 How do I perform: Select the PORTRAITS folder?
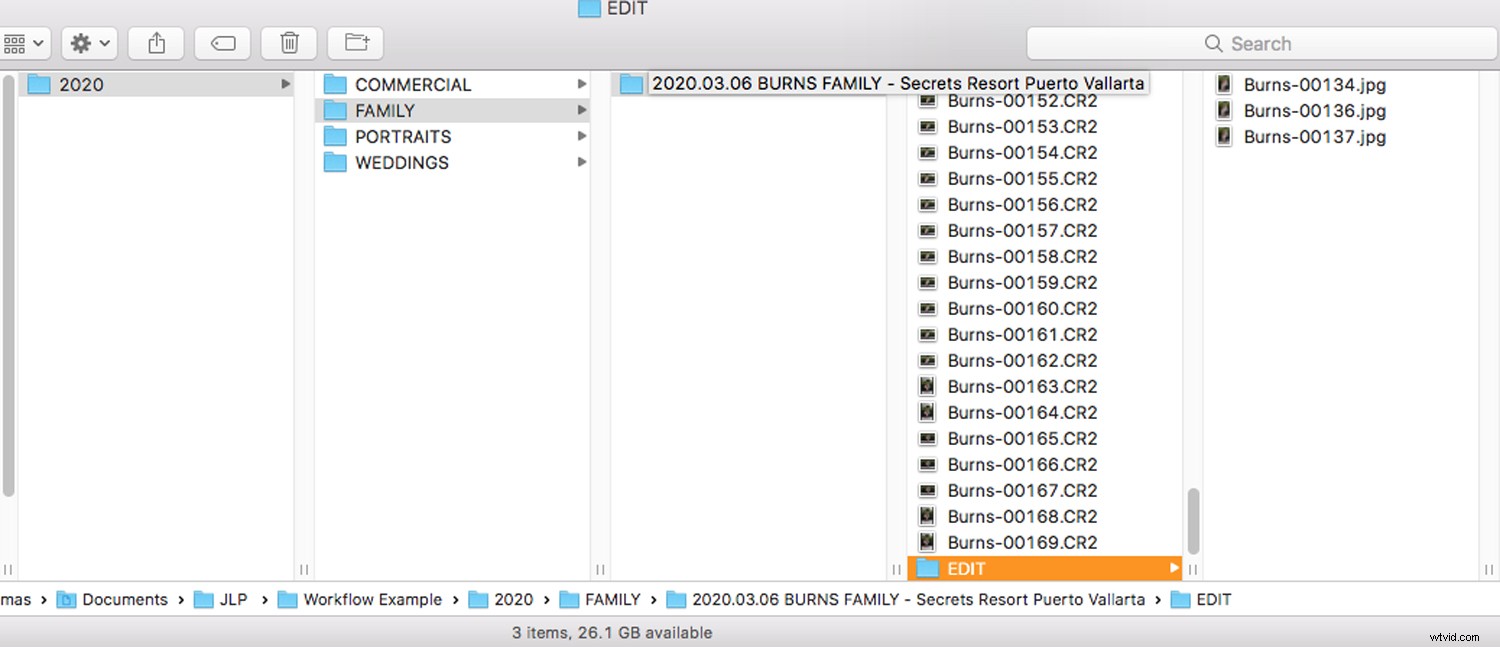(x=404, y=136)
